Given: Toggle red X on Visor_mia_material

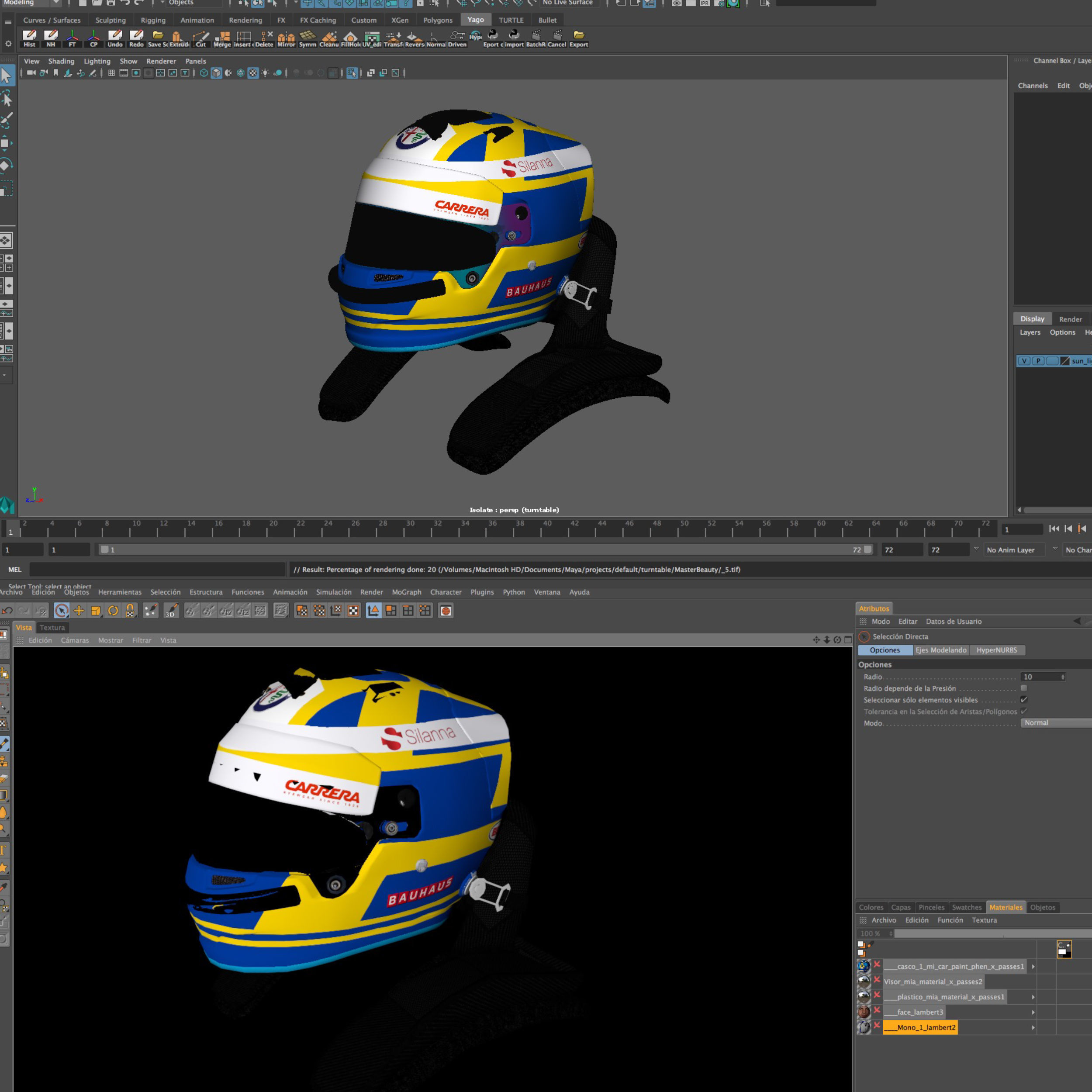Looking at the screenshot, I should click(x=877, y=980).
